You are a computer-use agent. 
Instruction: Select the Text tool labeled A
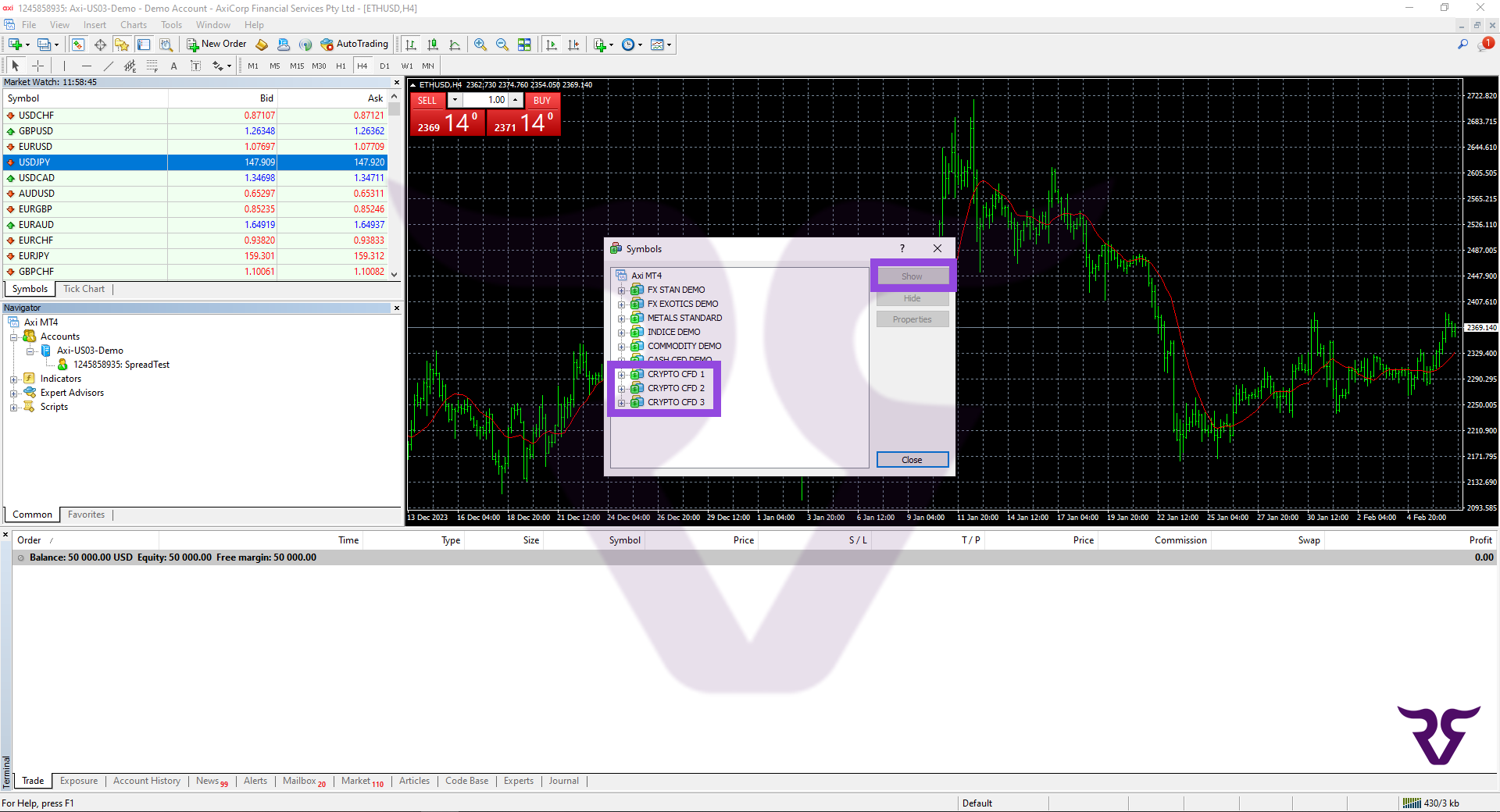tap(173, 66)
